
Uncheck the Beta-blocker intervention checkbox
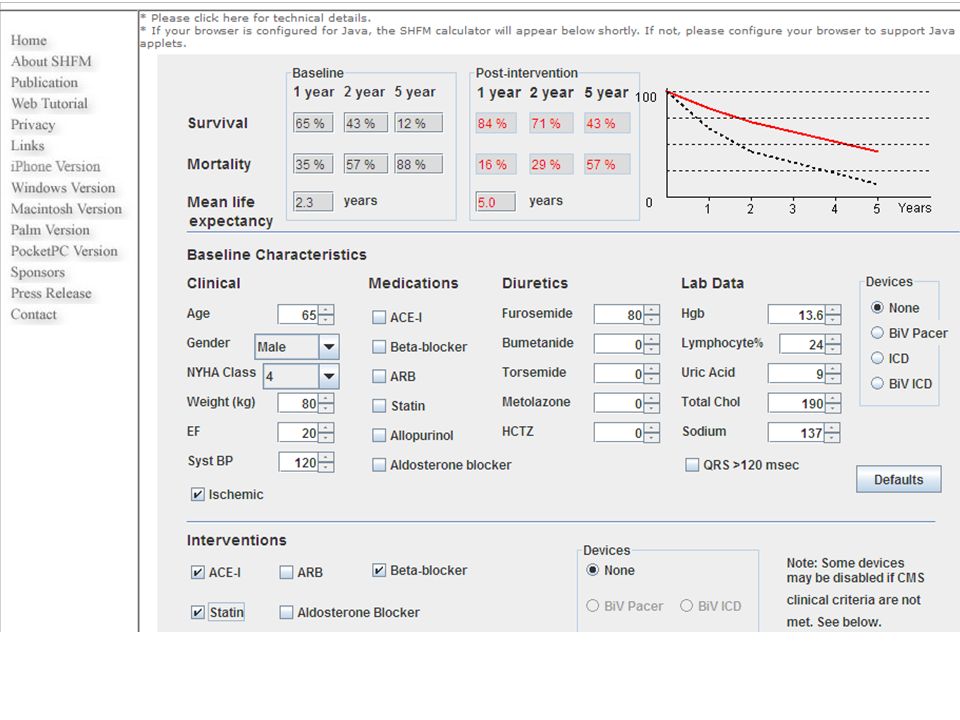click(x=379, y=571)
